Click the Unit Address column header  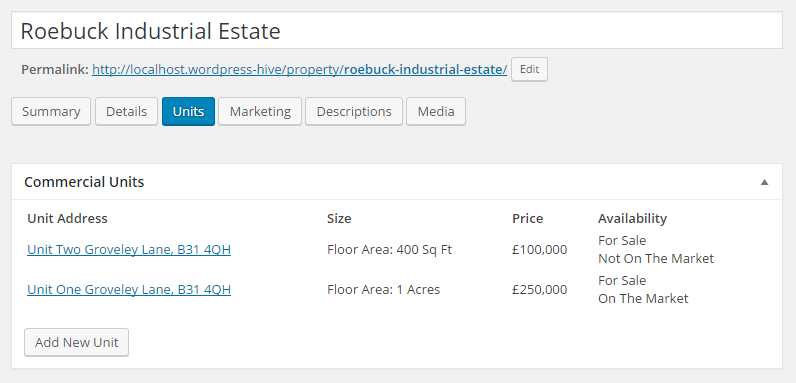click(x=67, y=218)
